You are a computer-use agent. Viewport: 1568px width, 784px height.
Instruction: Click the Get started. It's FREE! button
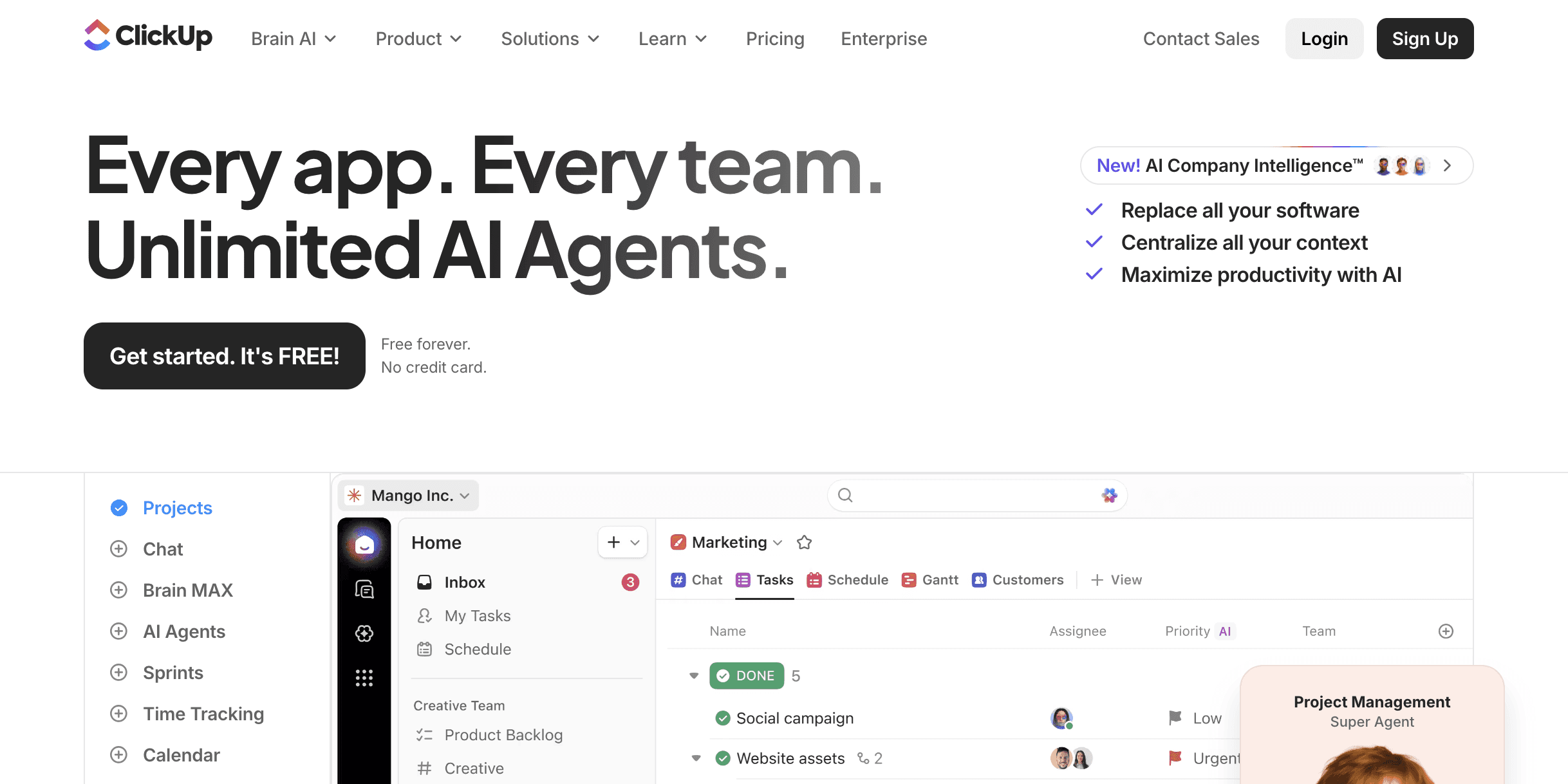(224, 356)
